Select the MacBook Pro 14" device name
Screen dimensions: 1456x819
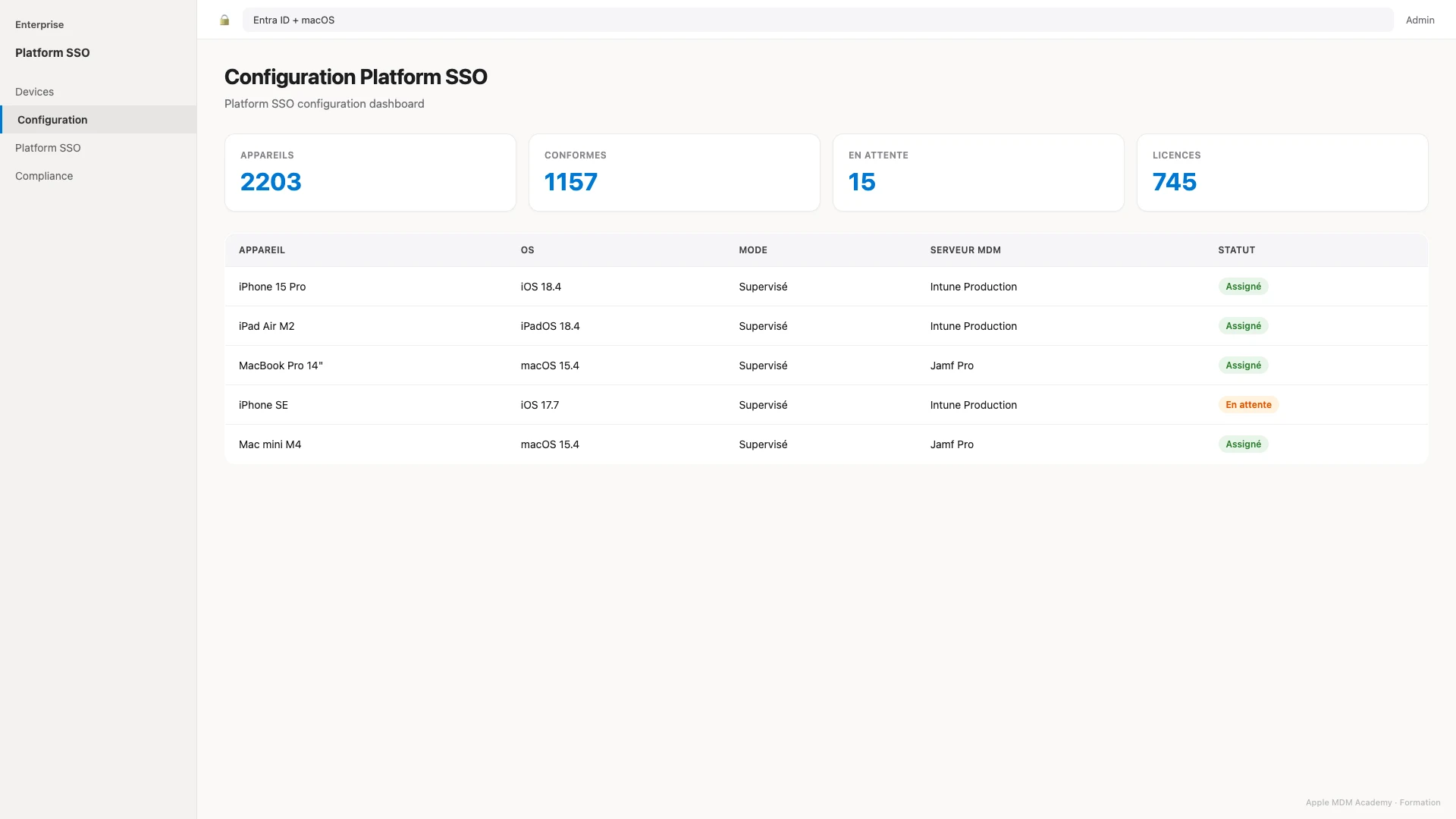(281, 366)
